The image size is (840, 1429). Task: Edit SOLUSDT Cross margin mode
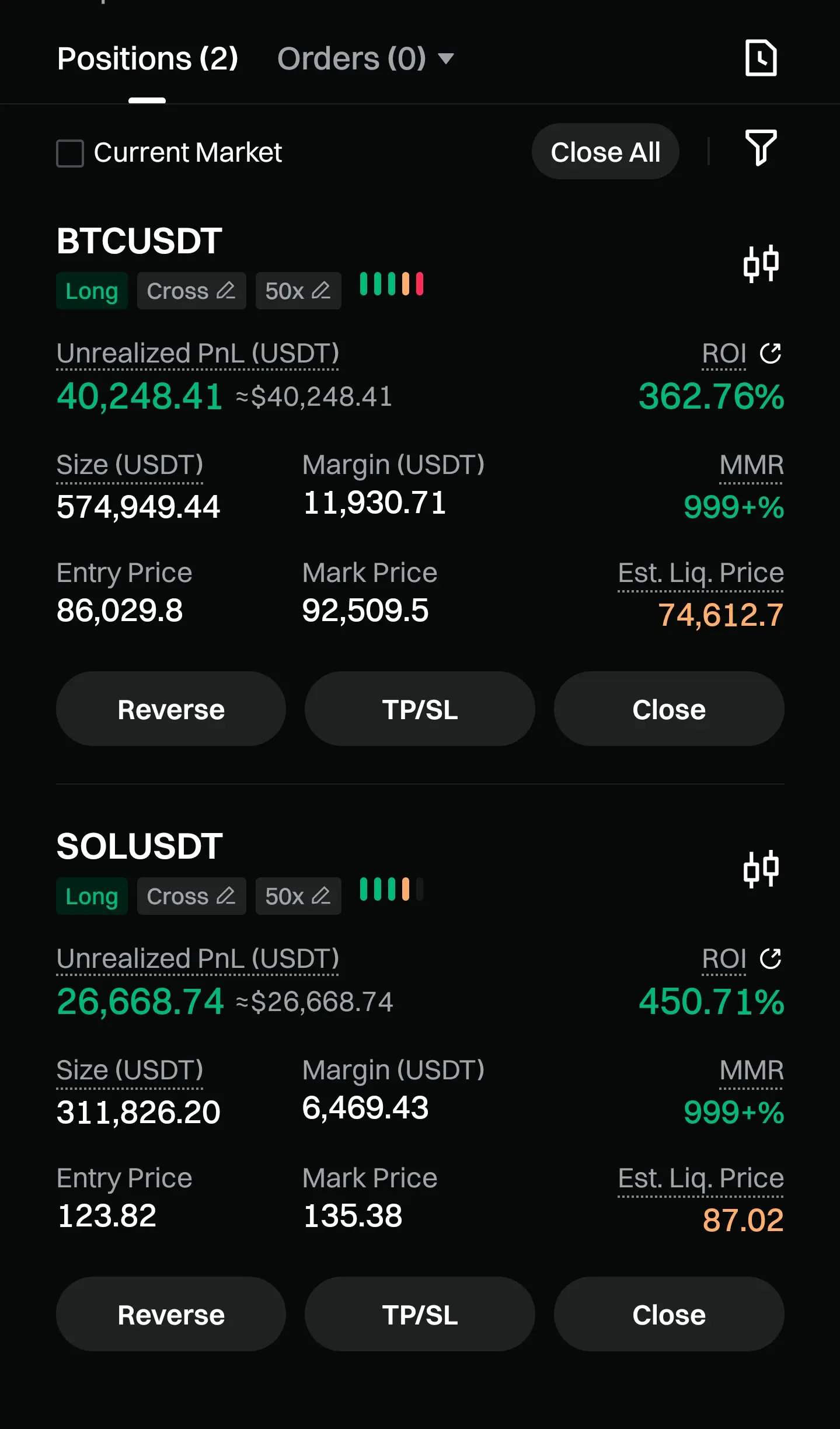(191, 896)
